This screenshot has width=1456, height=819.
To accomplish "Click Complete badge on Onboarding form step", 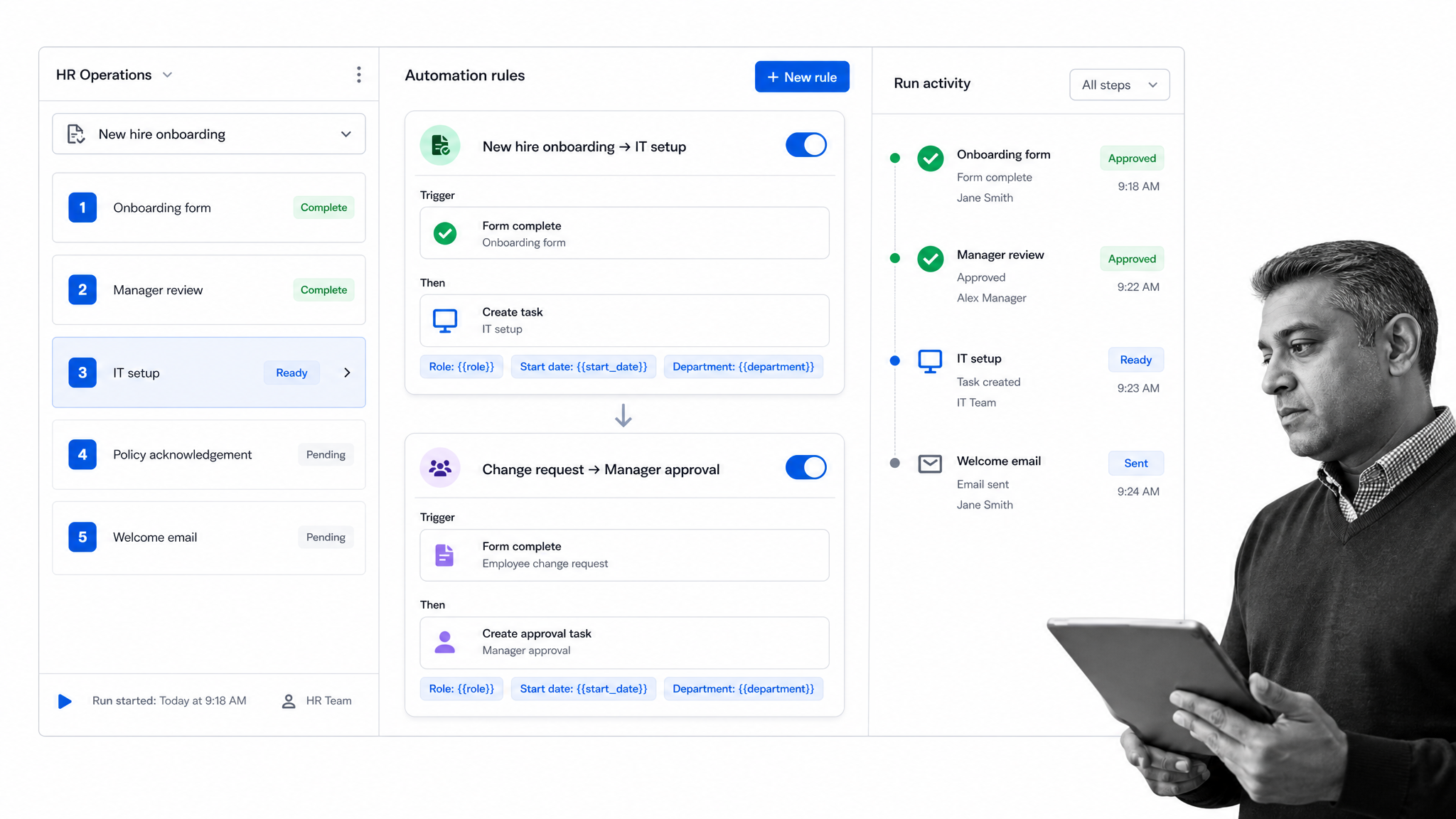I will tap(323, 208).
